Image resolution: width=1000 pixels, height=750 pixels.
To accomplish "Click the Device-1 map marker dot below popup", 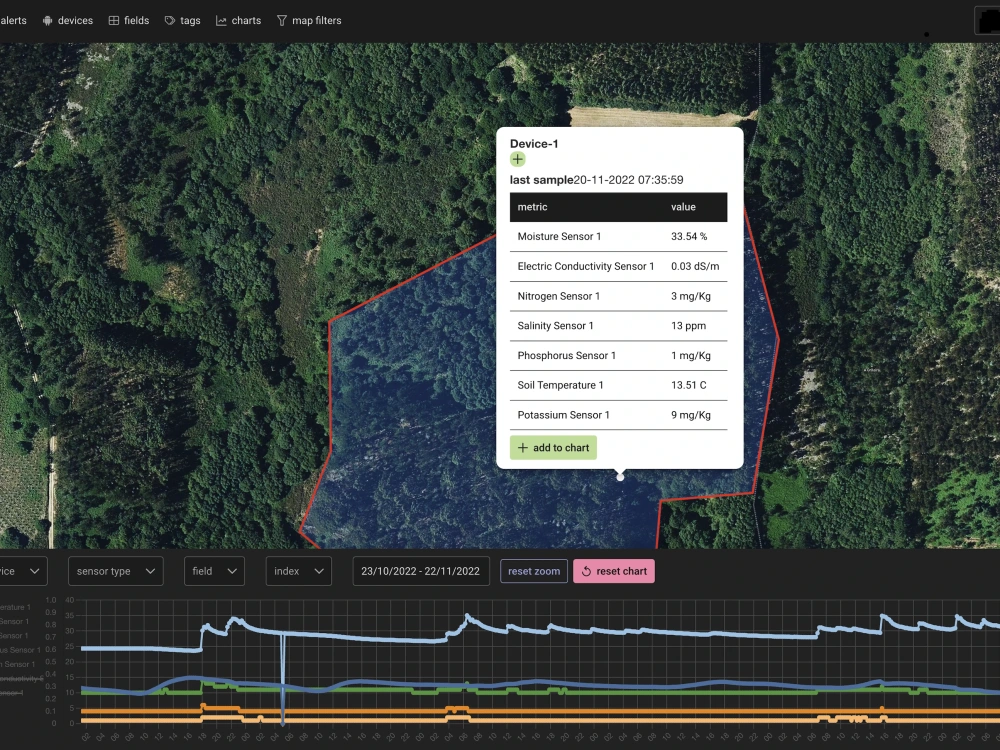I will pyautogui.click(x=620, y=477).
